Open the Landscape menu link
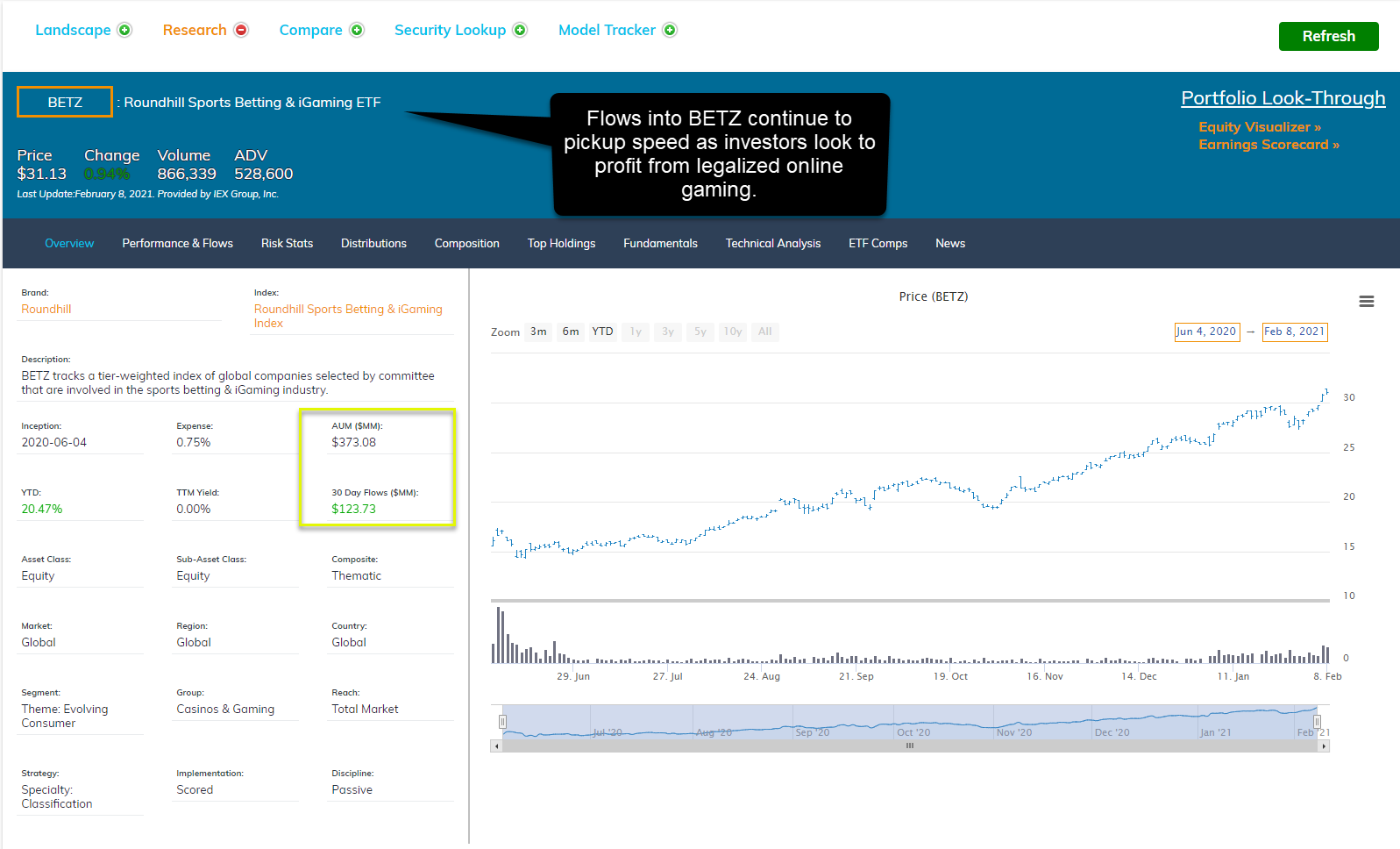This screenshot has width=1400, height=849. click(x=73, y=30)
